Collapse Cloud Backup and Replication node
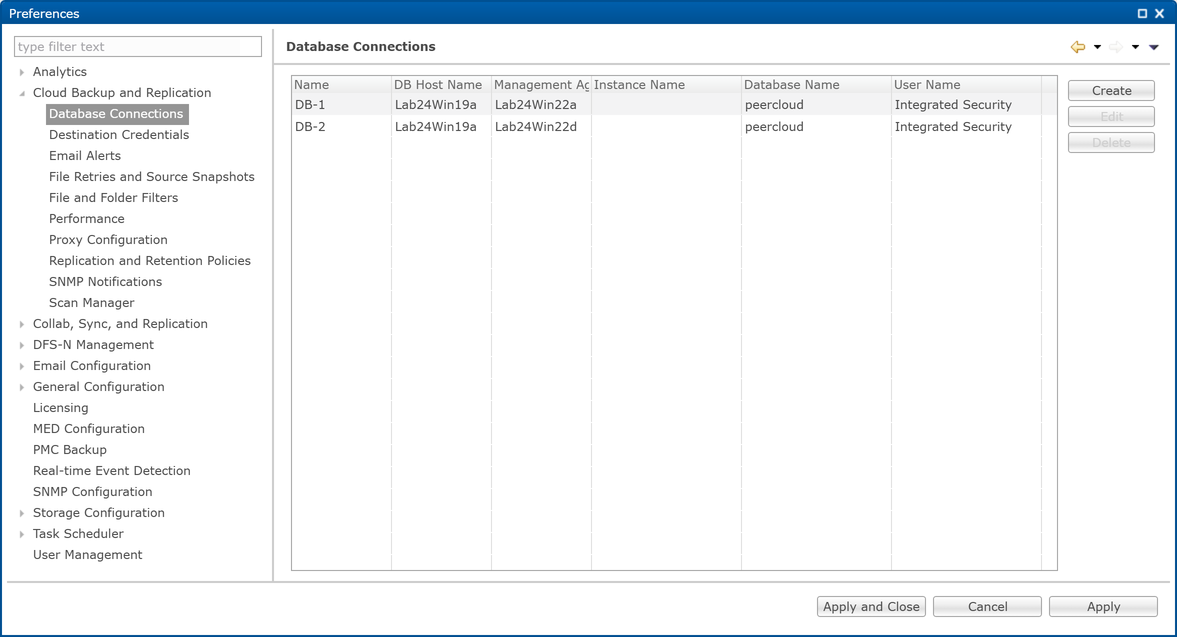The width and height of the screenshot is (1177, 637). pyautogui.click(x=22, y=93)
